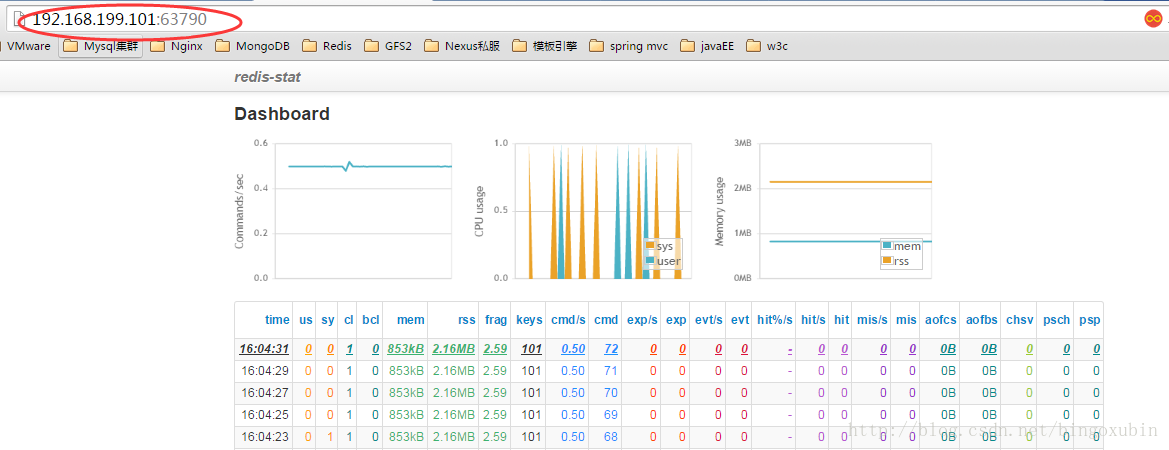1169x450 pixels.
Task: Click the exp/s column header
Action: 643,320
